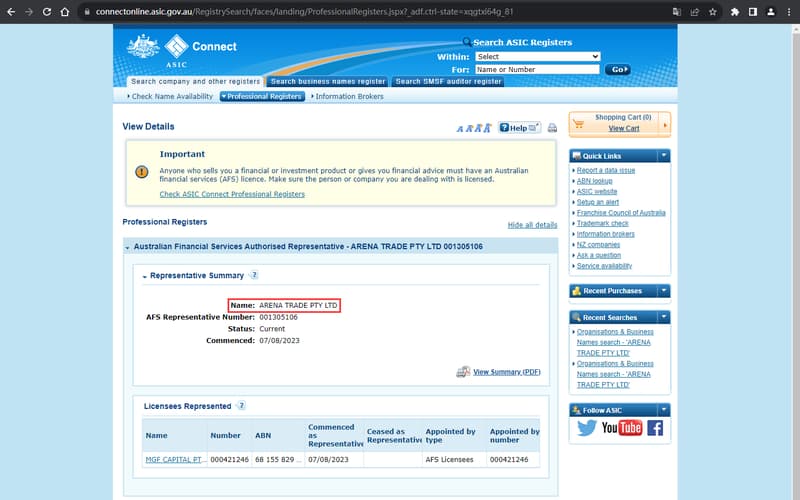
Task: Open Setup an alert quick link
Action: point(598,203)
